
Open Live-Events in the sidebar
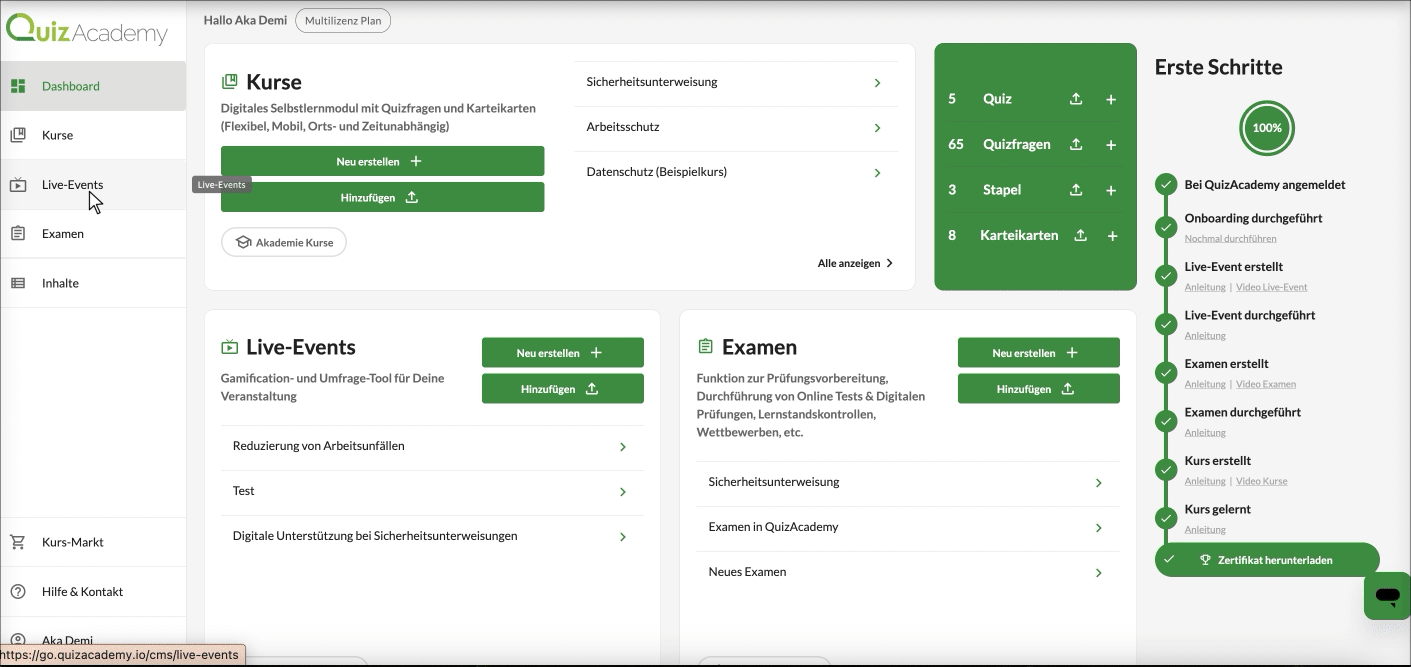tap(93, 184)
